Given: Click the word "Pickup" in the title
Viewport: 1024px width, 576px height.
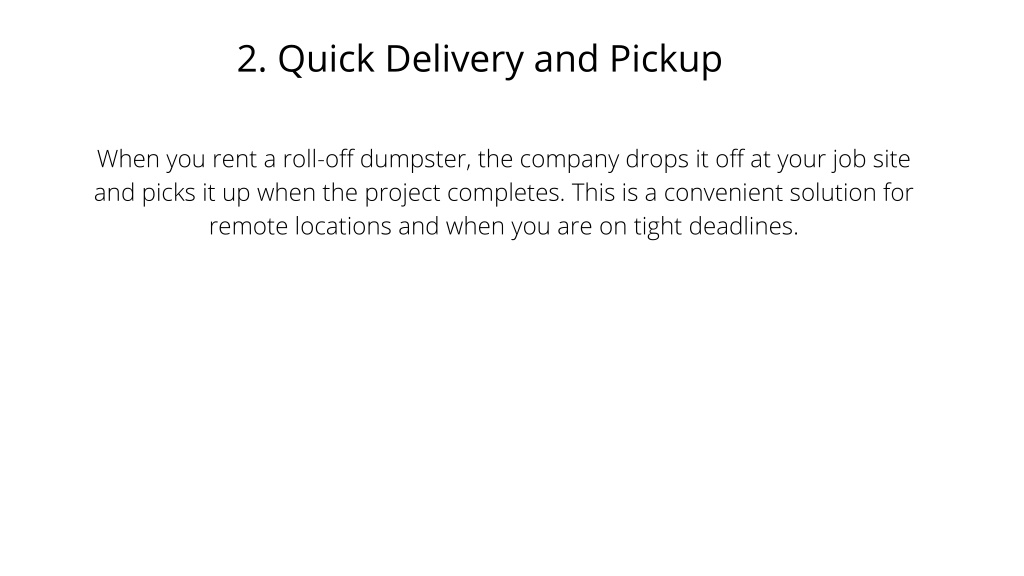Looking at the screenshot, I should click(x=666, y=60).
